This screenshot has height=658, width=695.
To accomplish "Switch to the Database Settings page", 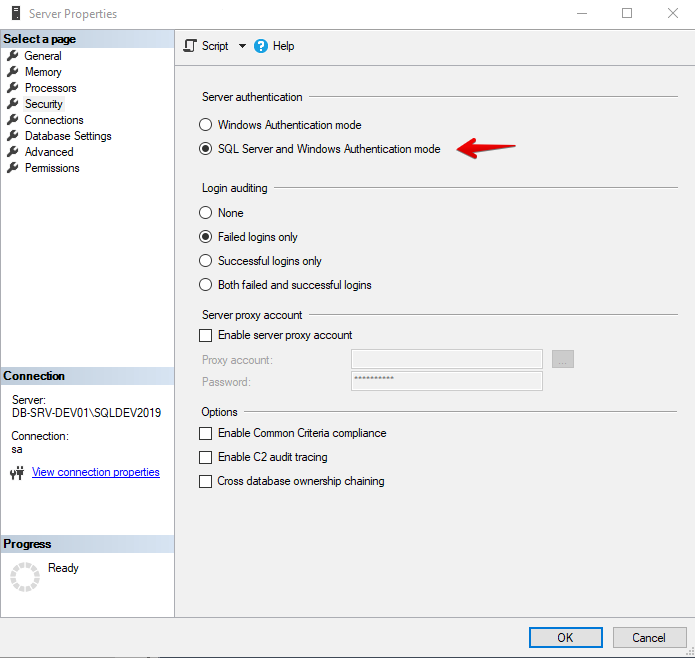I will coord(67,136).
